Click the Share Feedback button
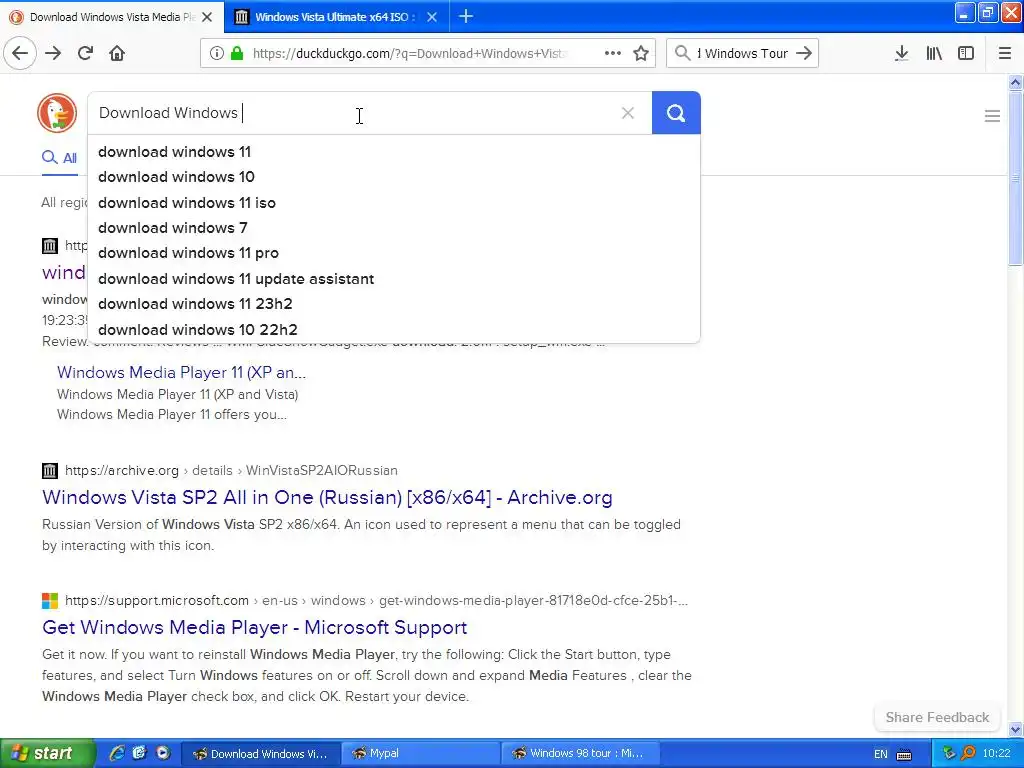1024x768 pixels. pos(937,717)
